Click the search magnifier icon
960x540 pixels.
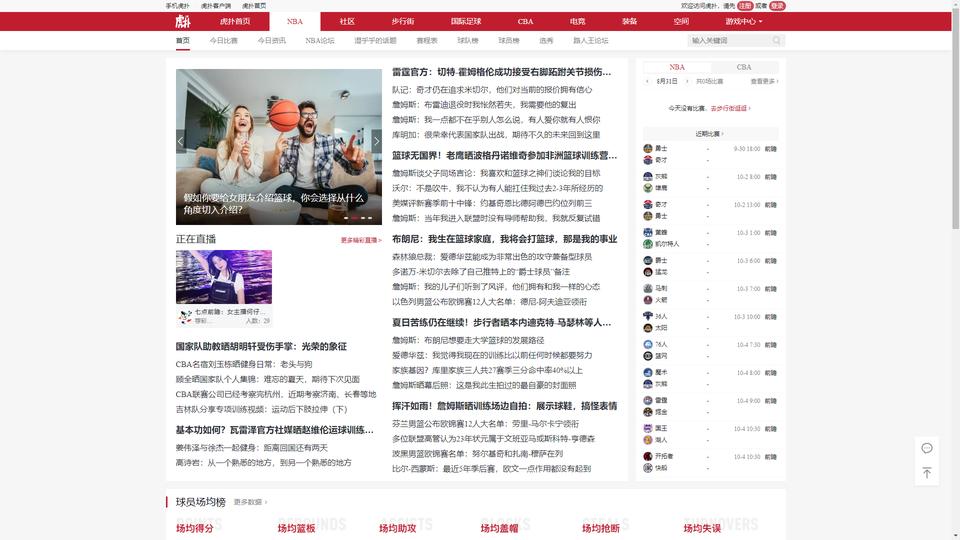coord(776,40)
